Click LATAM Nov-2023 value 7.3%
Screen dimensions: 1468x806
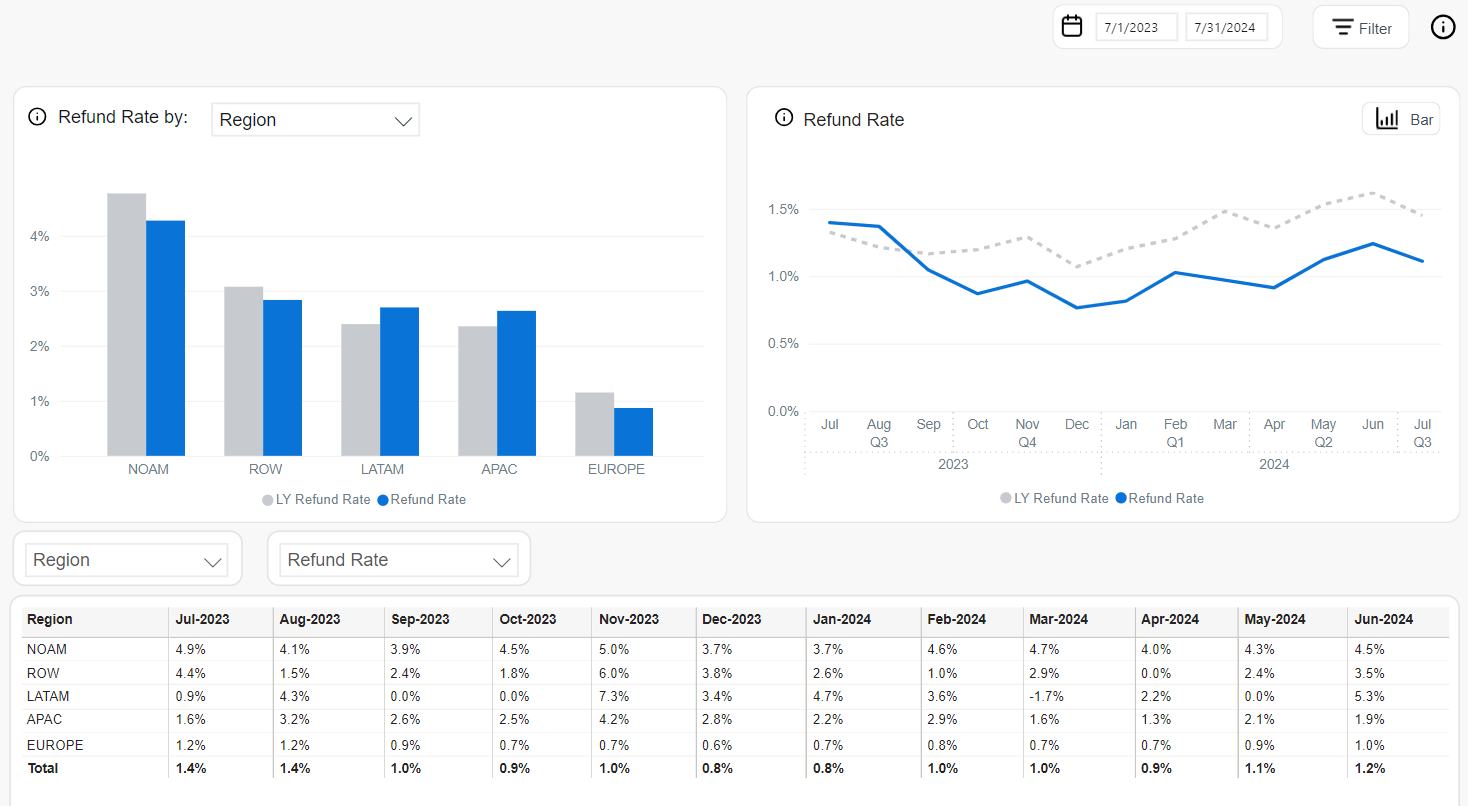[614, 696]
